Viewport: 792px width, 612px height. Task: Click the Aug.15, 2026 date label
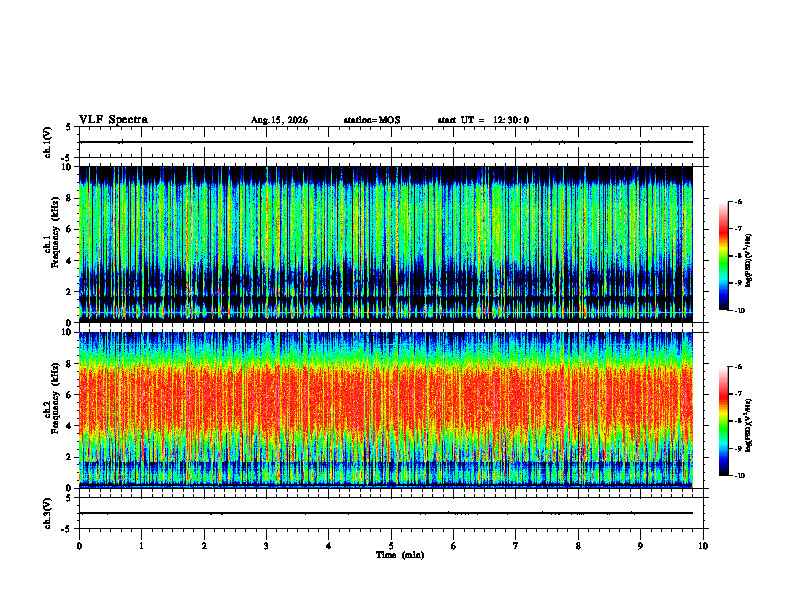(x=279, y=120)
